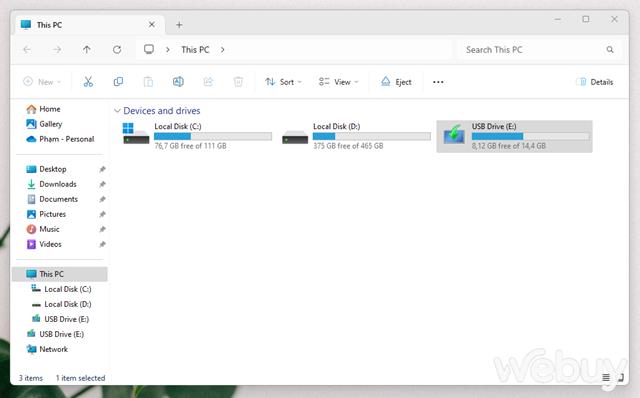Expand the chevron before This PC breadcrumb

point(168,49)
